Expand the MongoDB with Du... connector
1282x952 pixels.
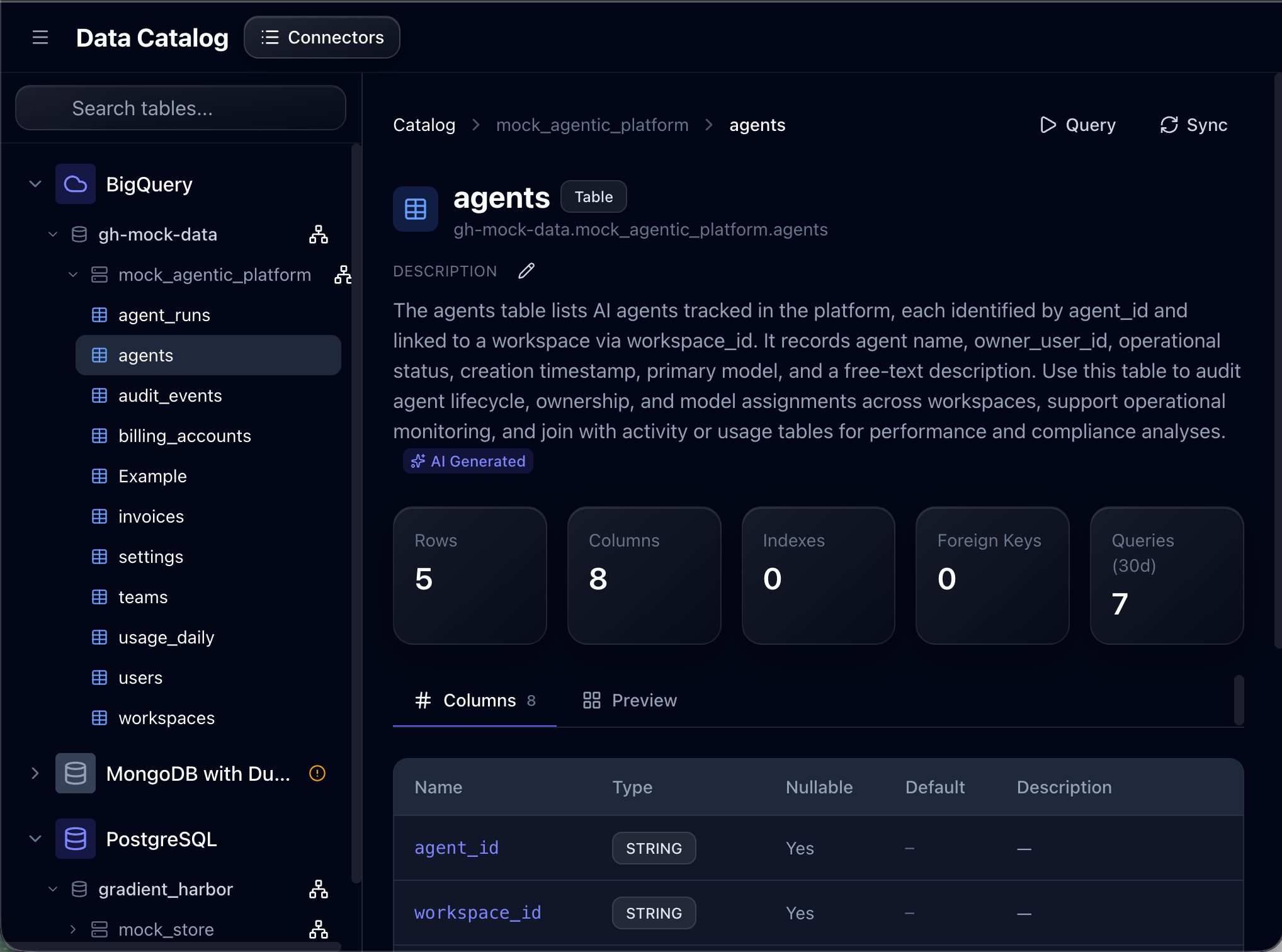click(35, 773)
